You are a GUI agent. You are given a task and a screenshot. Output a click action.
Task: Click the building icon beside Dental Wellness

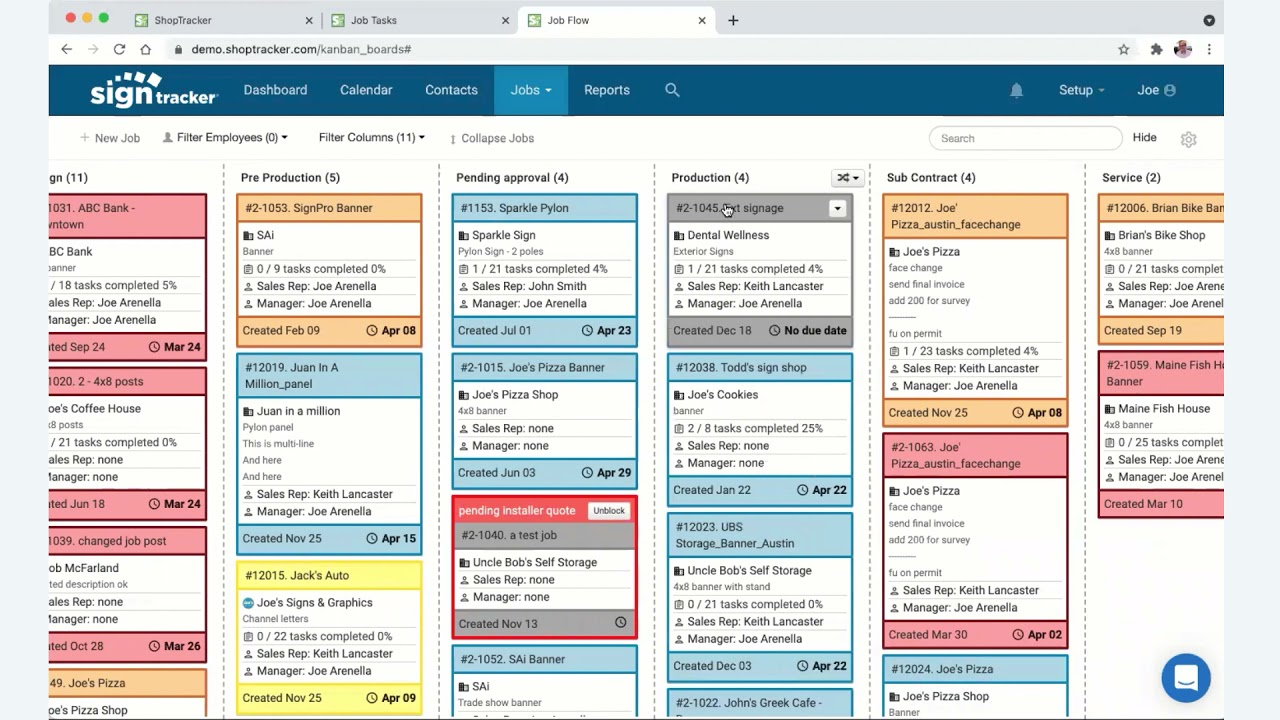click(x=679, y=236)
